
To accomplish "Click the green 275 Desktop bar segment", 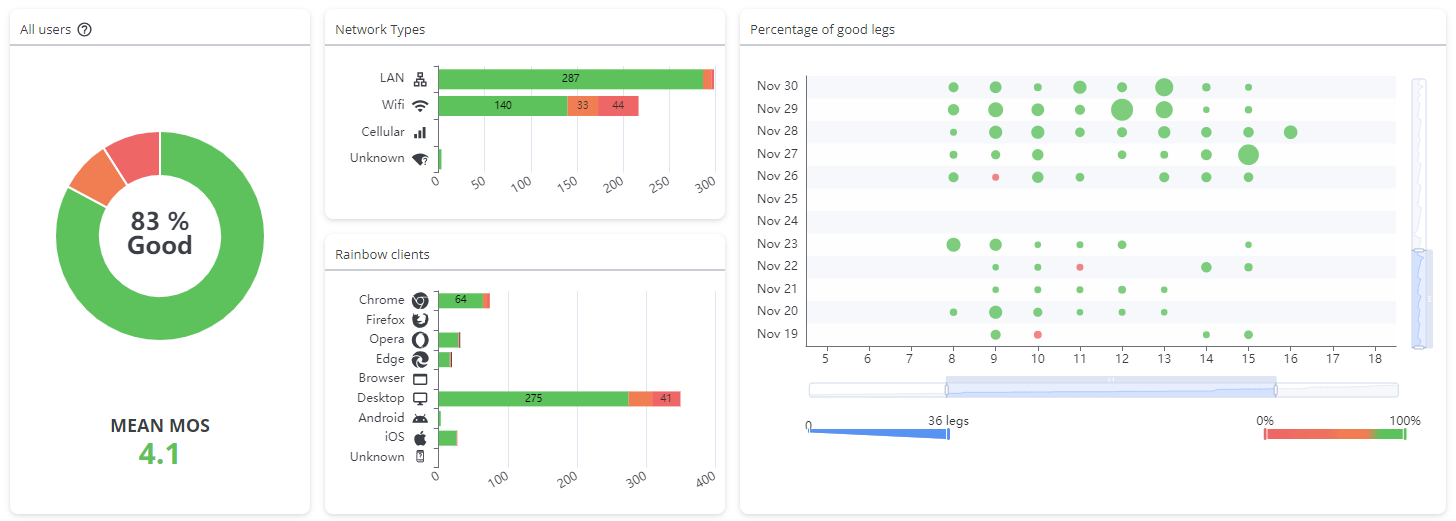I will pos(533,399).
